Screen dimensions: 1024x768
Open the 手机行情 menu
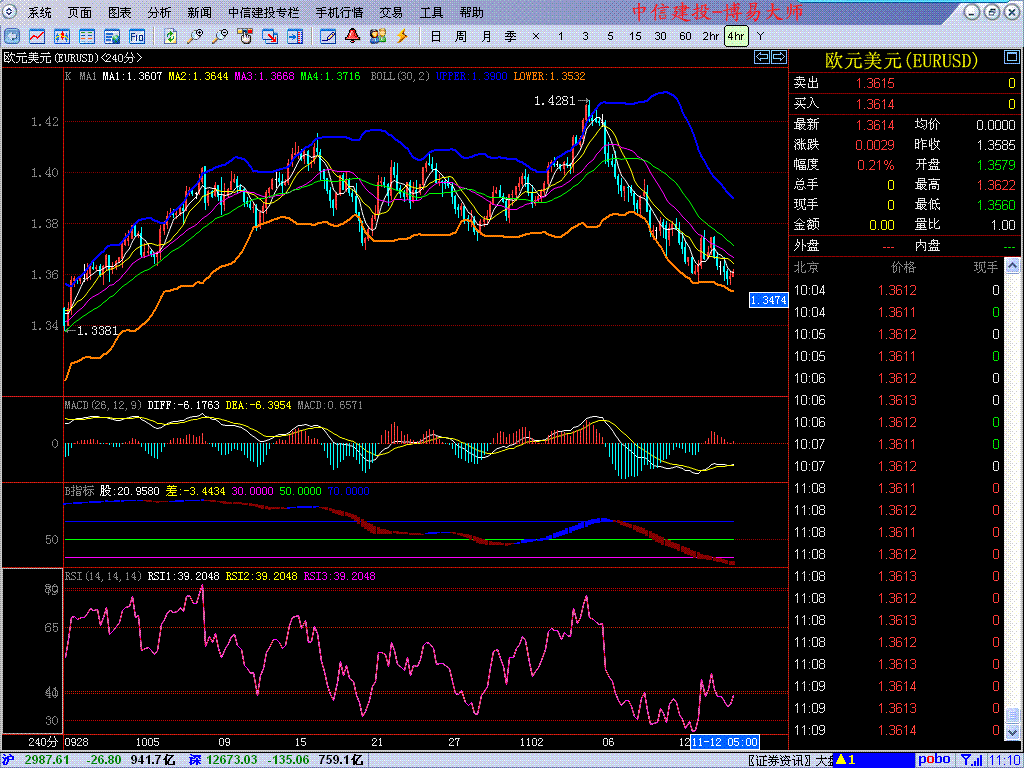pyautogui.click(x=340, y=12)
